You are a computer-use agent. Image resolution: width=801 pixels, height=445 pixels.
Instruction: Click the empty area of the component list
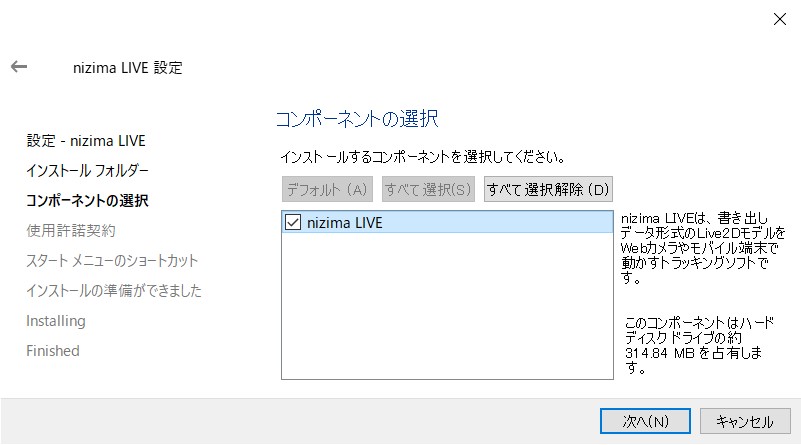[x=446, y=310]
